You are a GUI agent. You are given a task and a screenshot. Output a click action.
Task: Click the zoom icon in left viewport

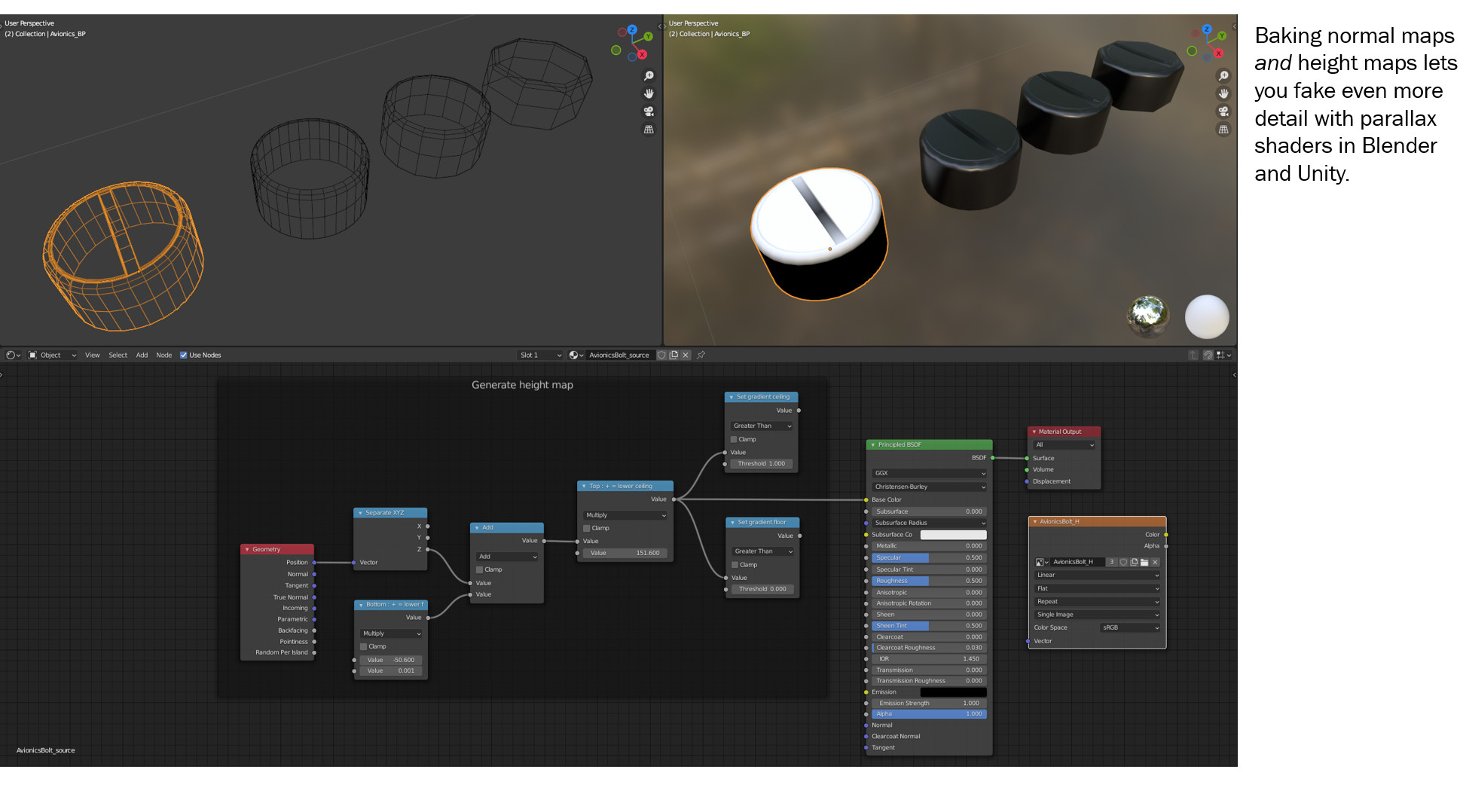648,76
